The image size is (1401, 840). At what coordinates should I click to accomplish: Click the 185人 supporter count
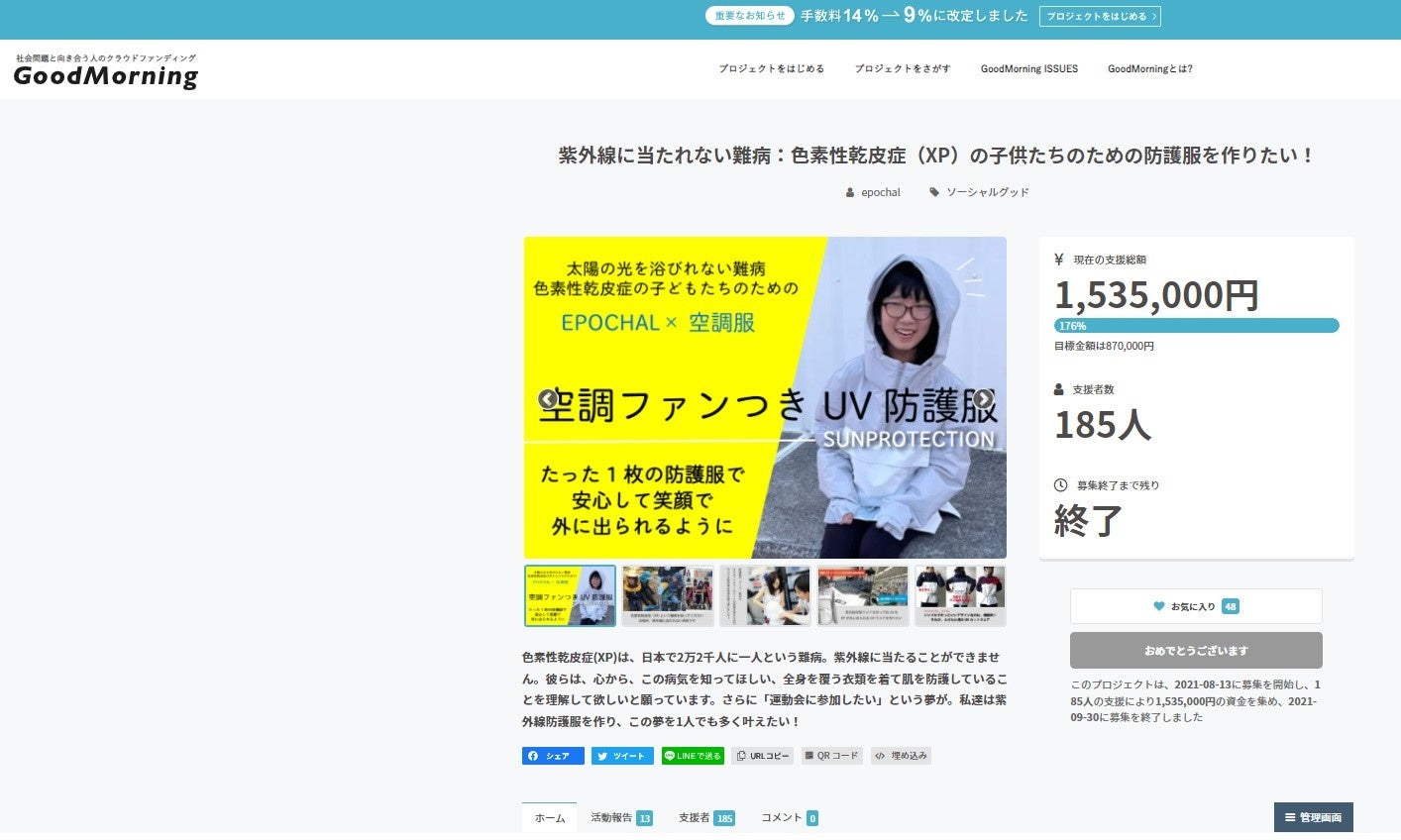coord(1103,425)
